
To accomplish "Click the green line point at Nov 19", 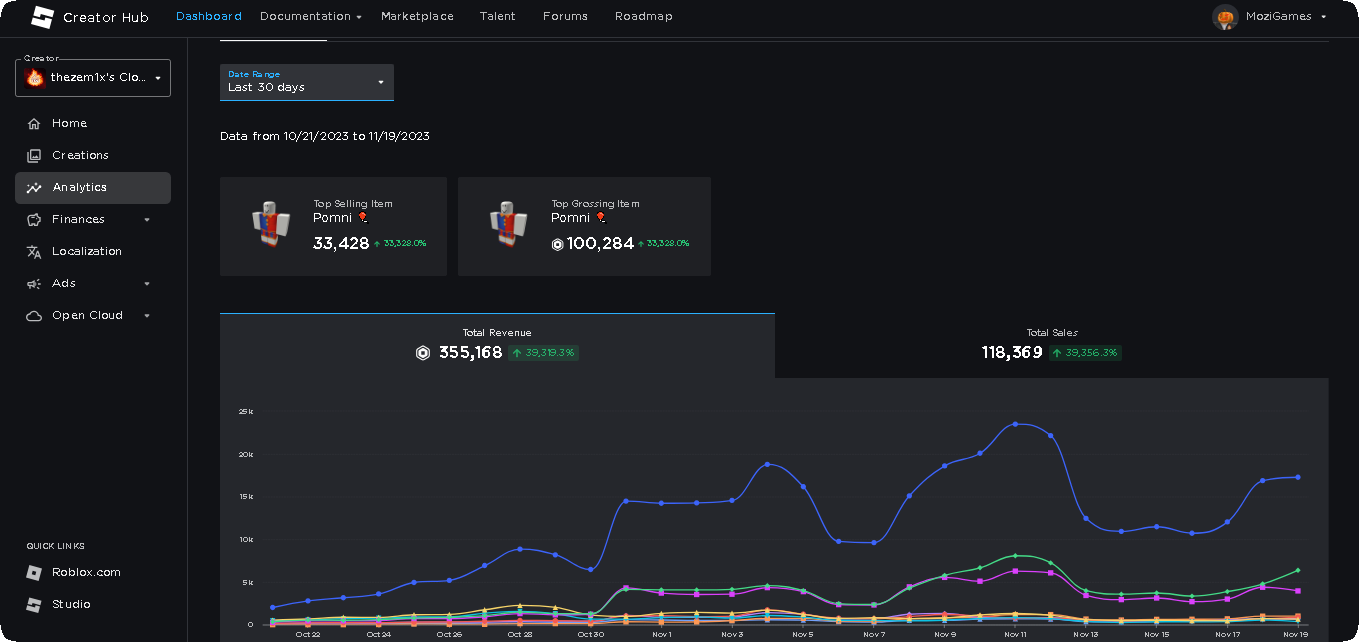I will (1298, 570).
